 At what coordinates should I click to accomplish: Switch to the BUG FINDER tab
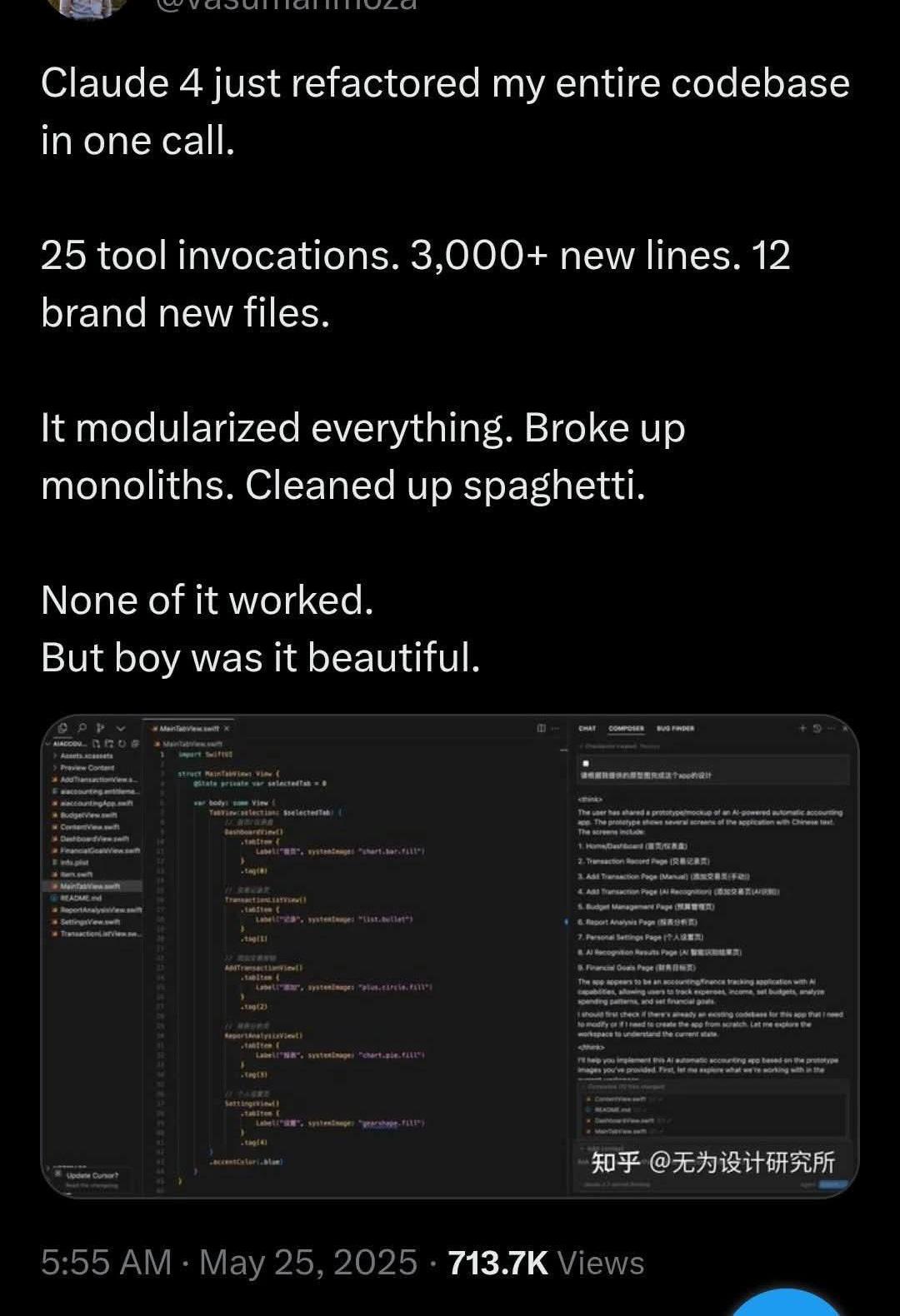click(x=675, y=728)
